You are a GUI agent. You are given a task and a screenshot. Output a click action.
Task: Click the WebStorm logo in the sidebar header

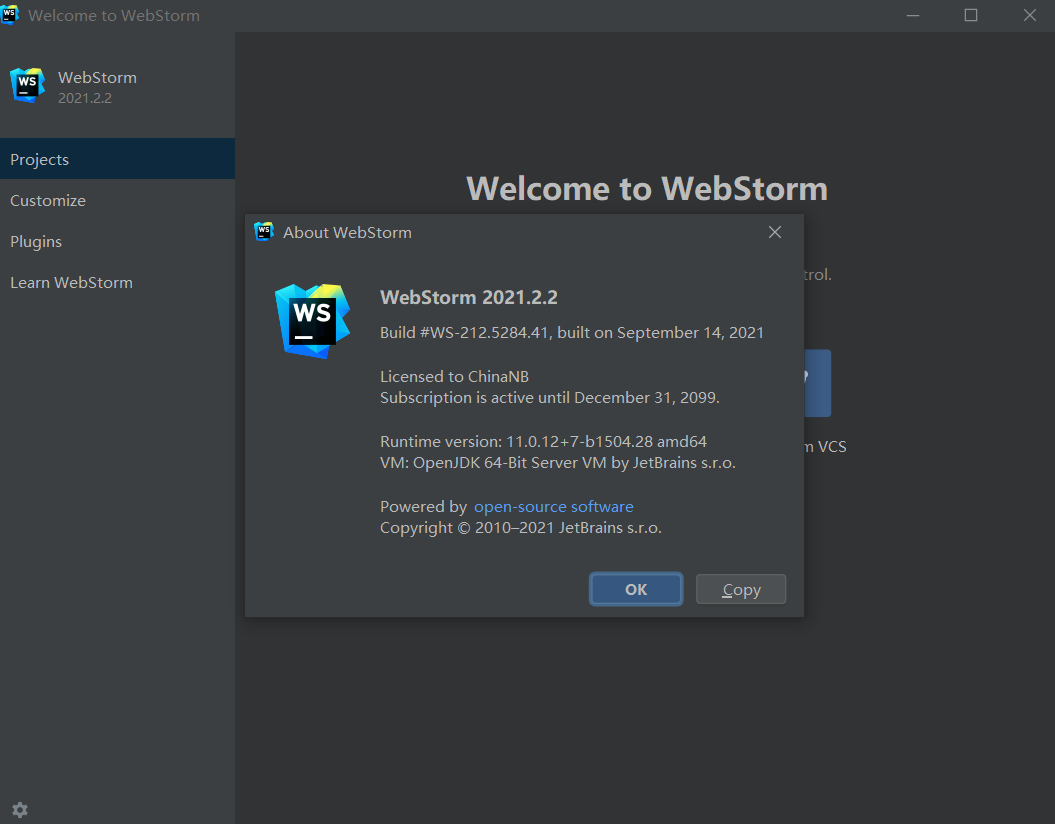coord(28,85)
